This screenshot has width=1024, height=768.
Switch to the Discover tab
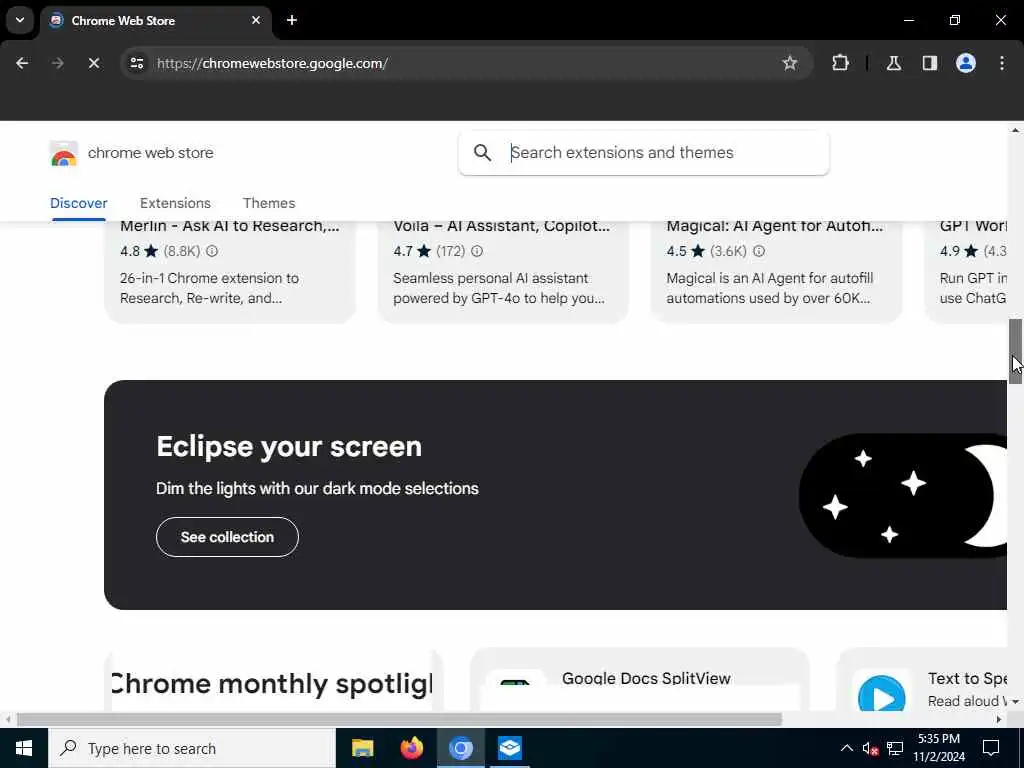78,203
